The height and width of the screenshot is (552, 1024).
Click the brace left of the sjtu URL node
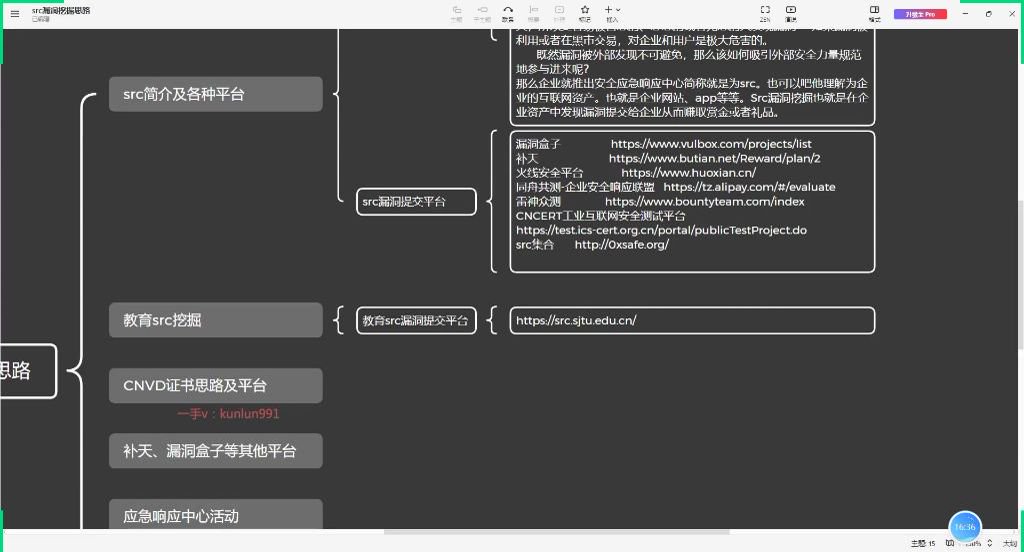[x=492, y=321]
